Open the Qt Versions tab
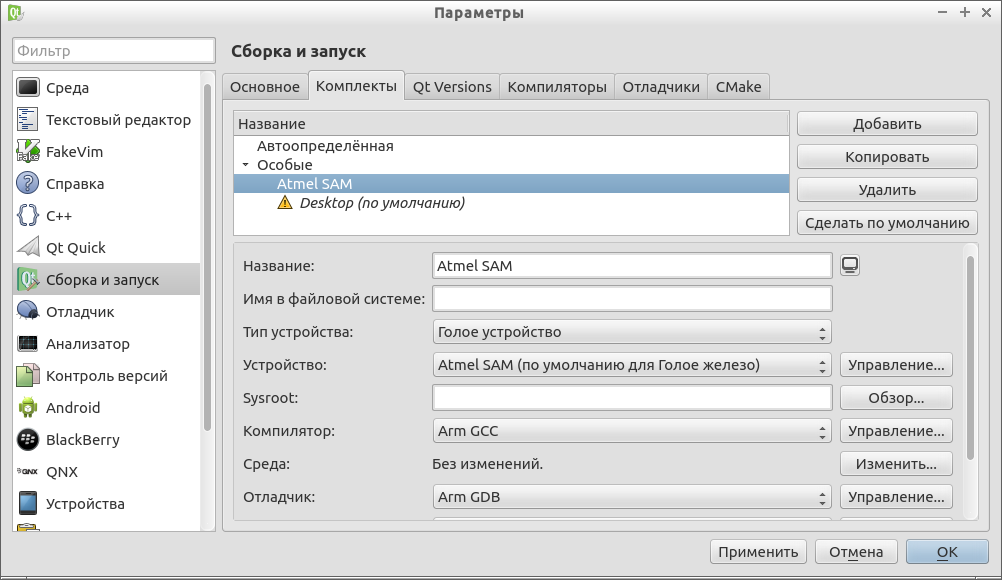Screen dimensions: 1002x581 [452, 86]
